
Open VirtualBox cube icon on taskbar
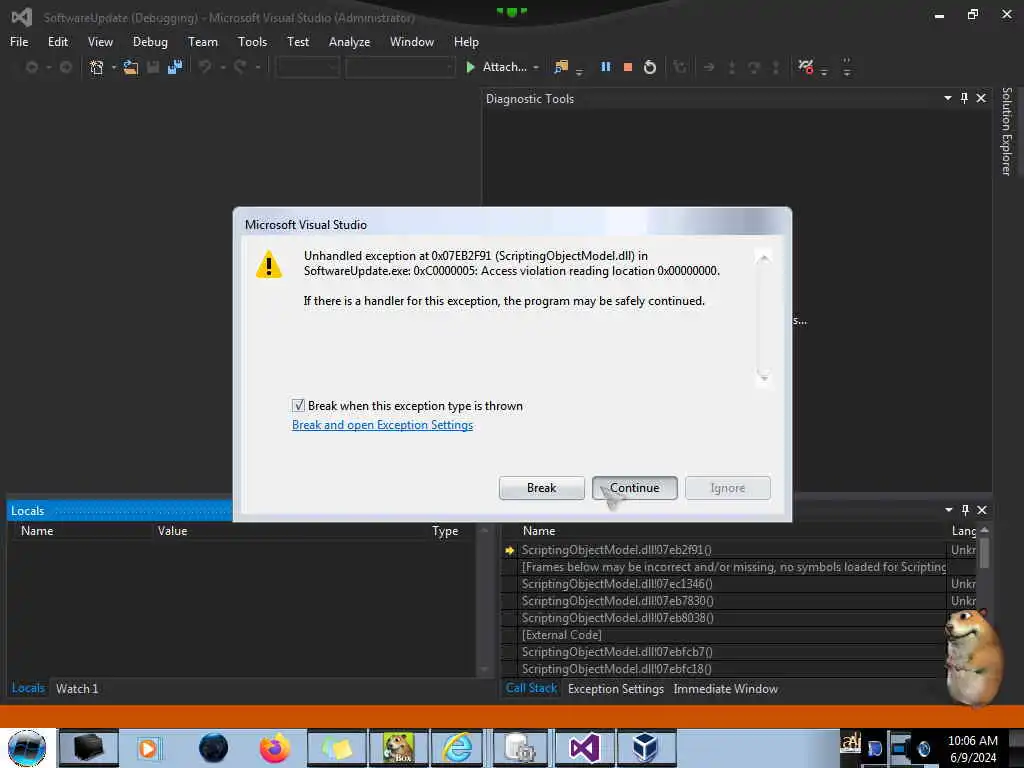[x=646, y=748]
